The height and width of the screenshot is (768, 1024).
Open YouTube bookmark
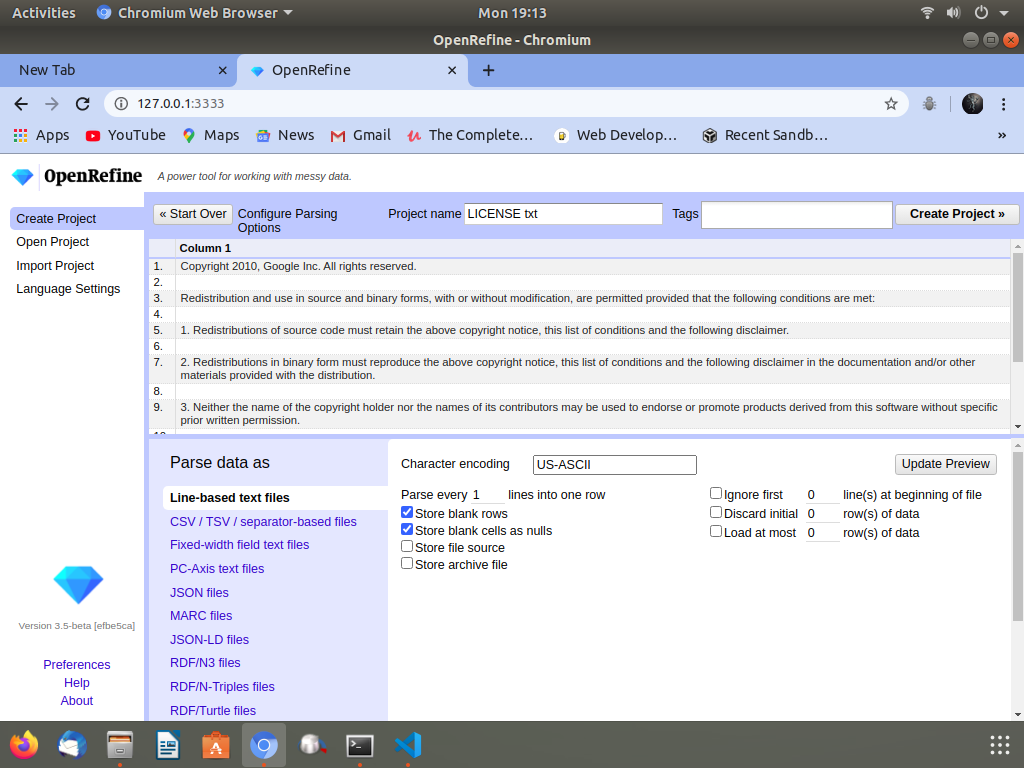click(125, 135)
